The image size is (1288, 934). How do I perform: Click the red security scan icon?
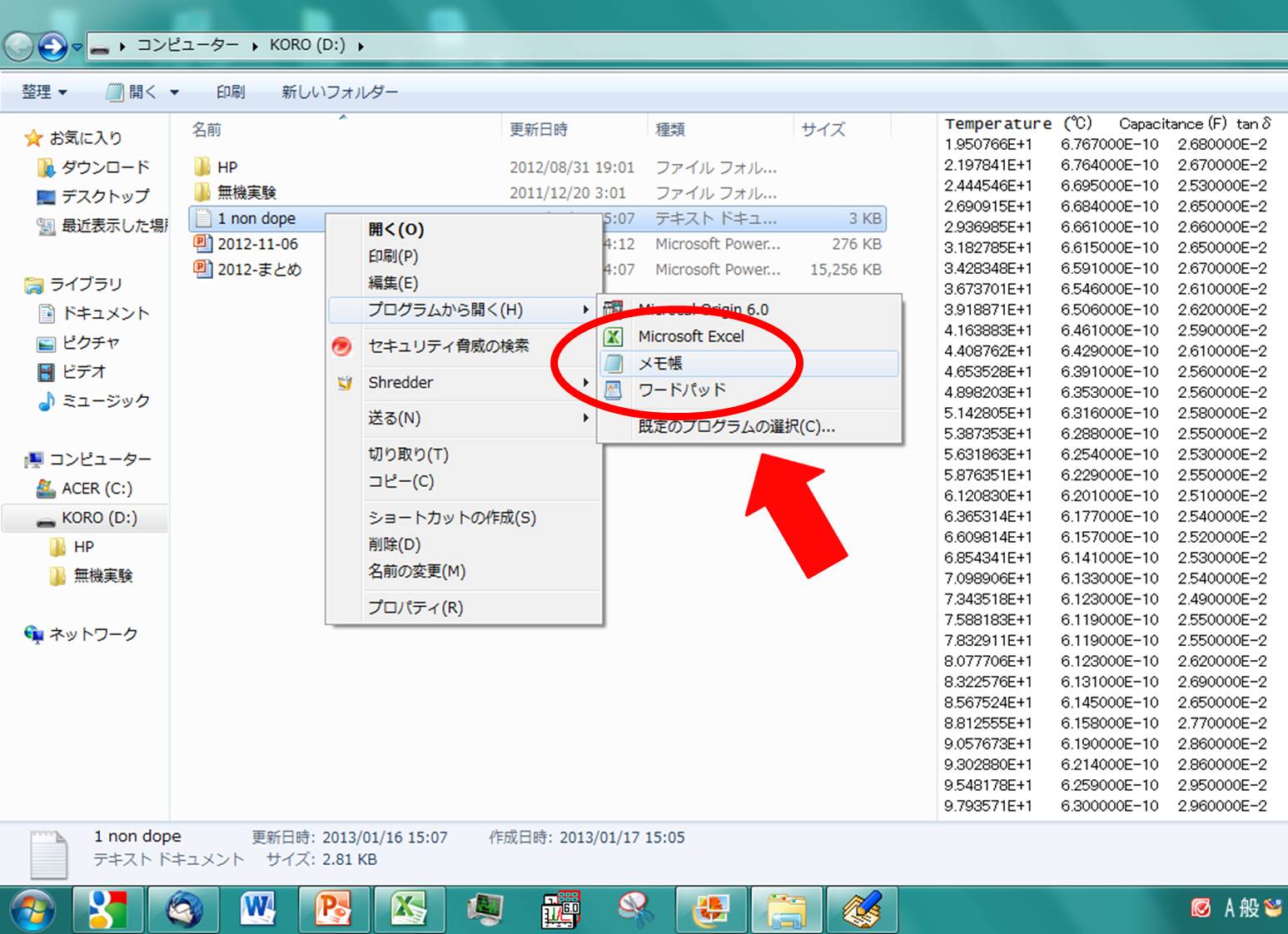coord(342,346)
